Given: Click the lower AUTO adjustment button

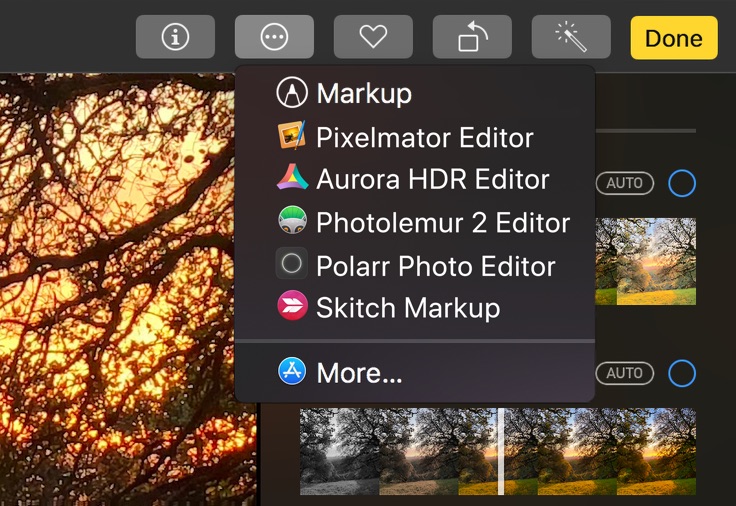Looking at the screenshot, I should [x=625, y=373].
